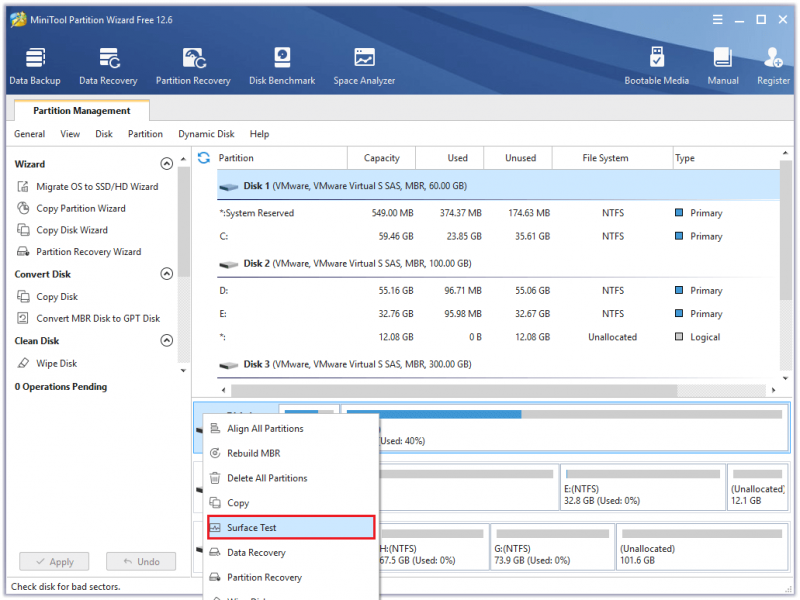Open the hamburger menu in title bar

[717, 20]
